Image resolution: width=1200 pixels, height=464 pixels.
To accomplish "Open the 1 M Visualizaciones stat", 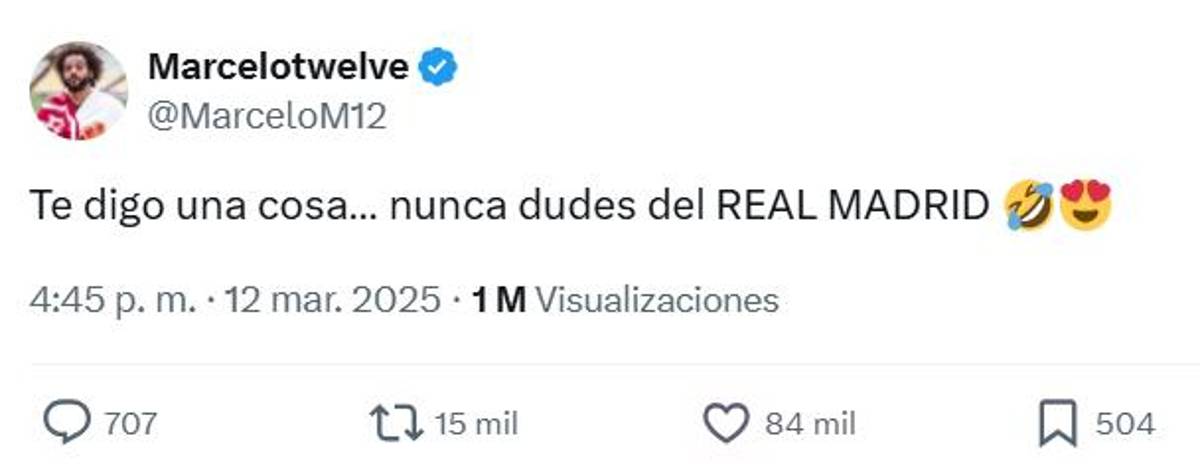I will coord(625,300).
